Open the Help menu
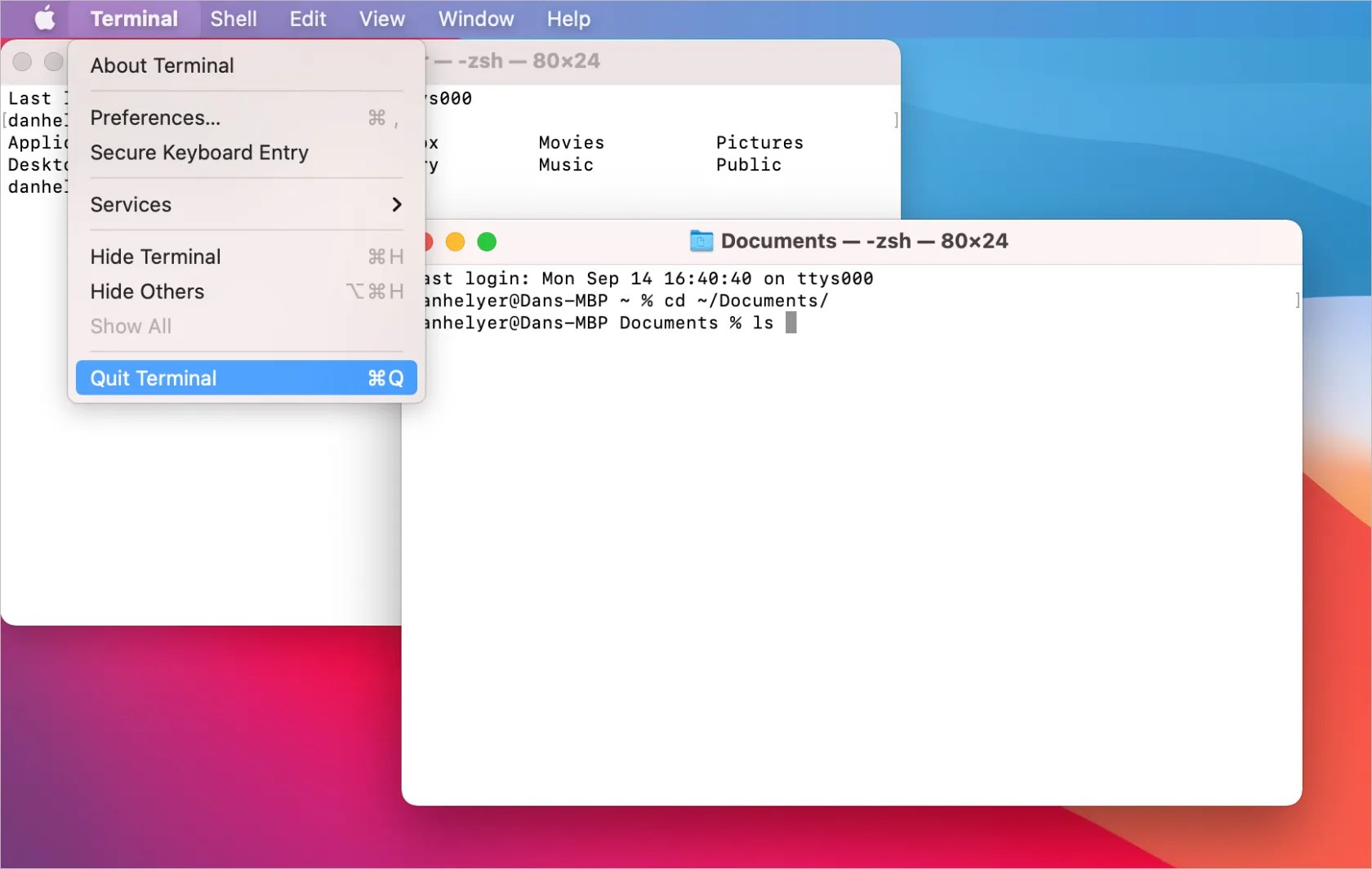 coord(568,18)
